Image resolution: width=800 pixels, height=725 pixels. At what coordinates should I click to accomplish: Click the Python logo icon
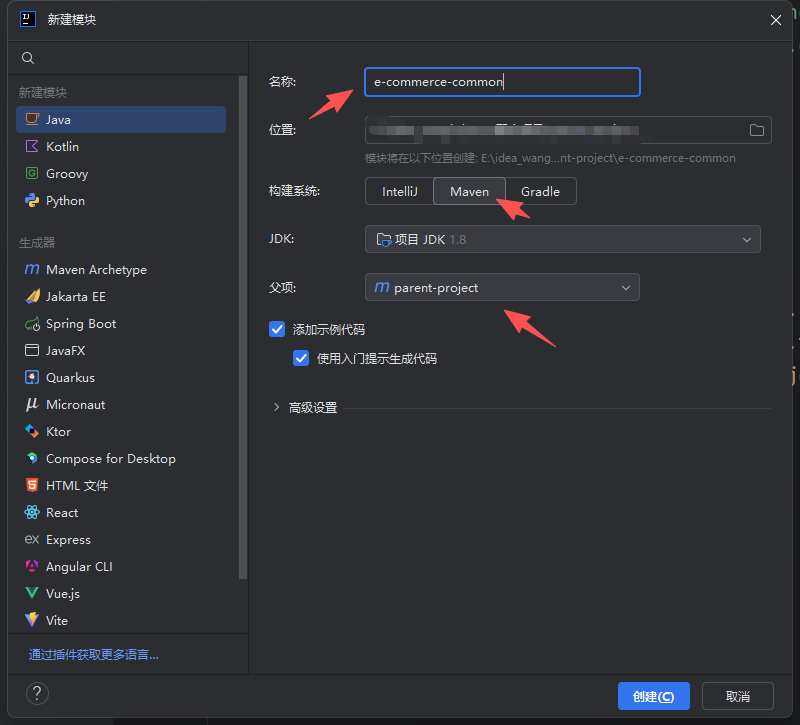pos(32,201)
